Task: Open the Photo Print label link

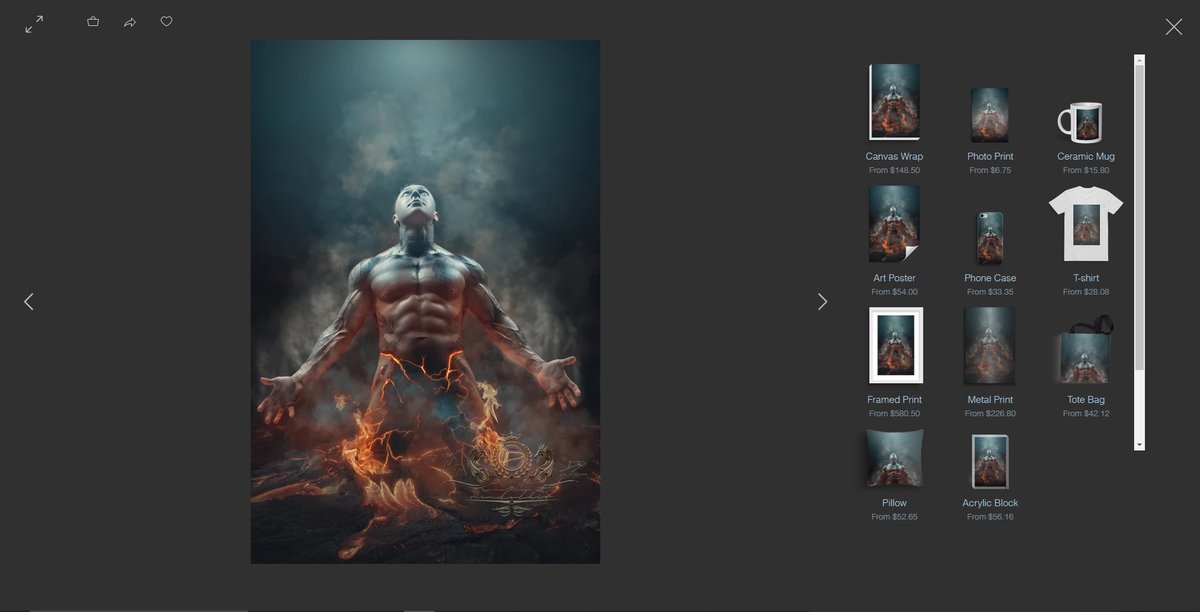Action: point(990,157)
